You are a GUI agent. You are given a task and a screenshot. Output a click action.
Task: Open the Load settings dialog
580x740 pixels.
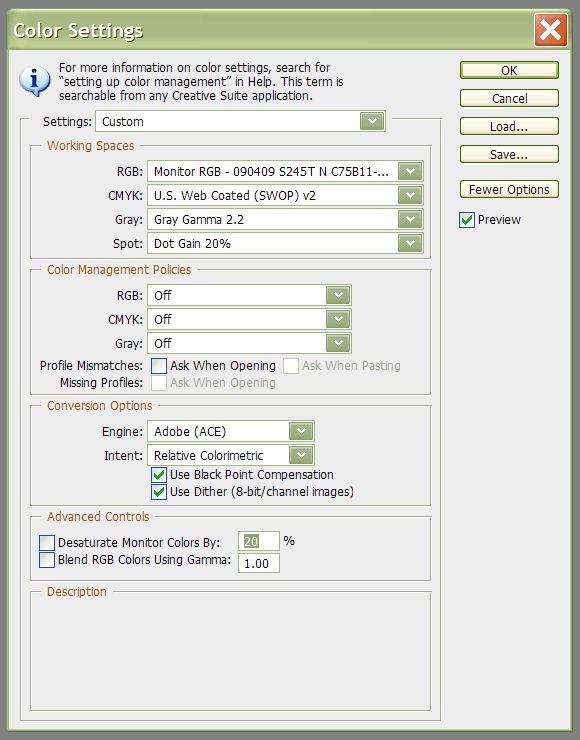[509, 126]
